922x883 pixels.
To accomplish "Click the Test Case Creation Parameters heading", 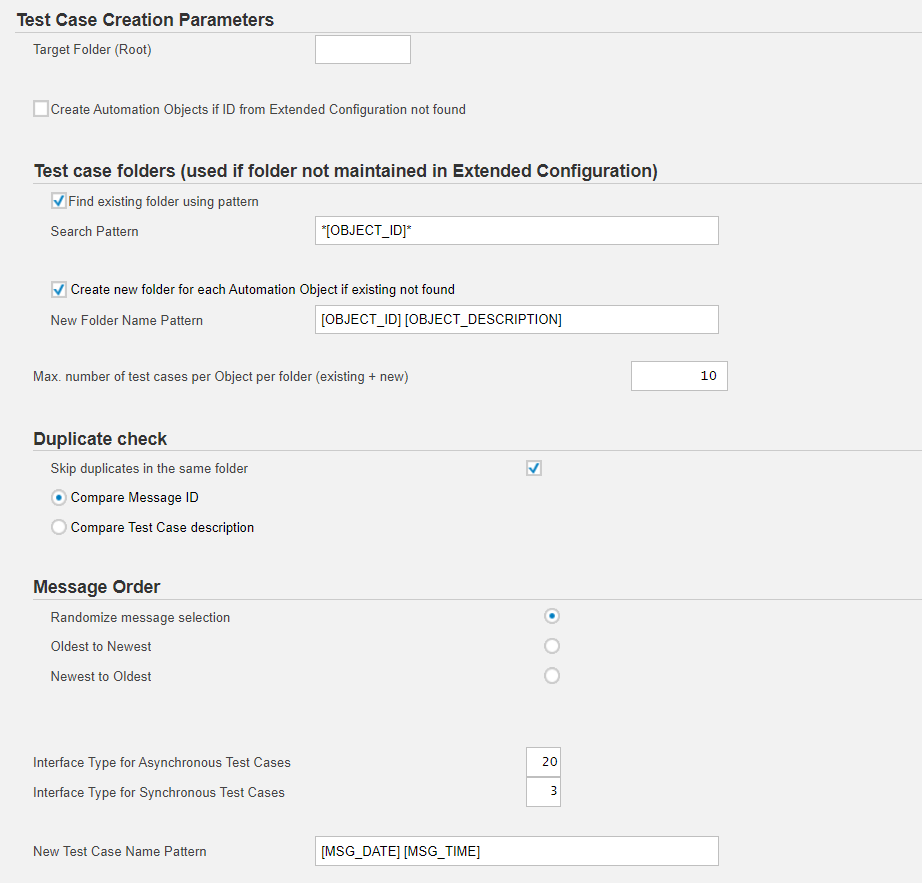I will pos(145,20).
